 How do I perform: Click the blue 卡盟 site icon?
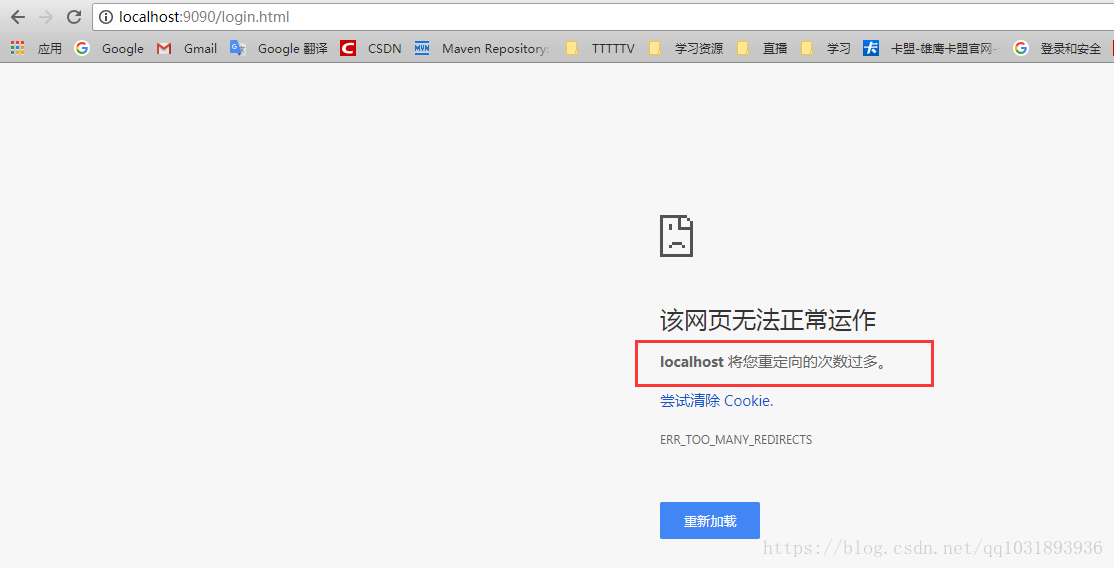tap(871, 48)
